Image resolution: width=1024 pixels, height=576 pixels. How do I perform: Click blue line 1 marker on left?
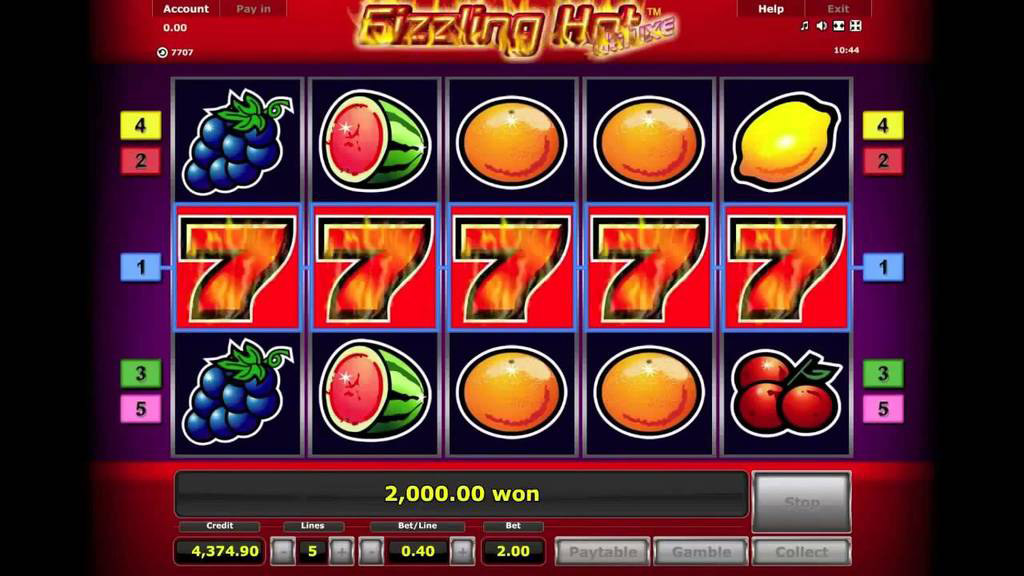point(141,267)
